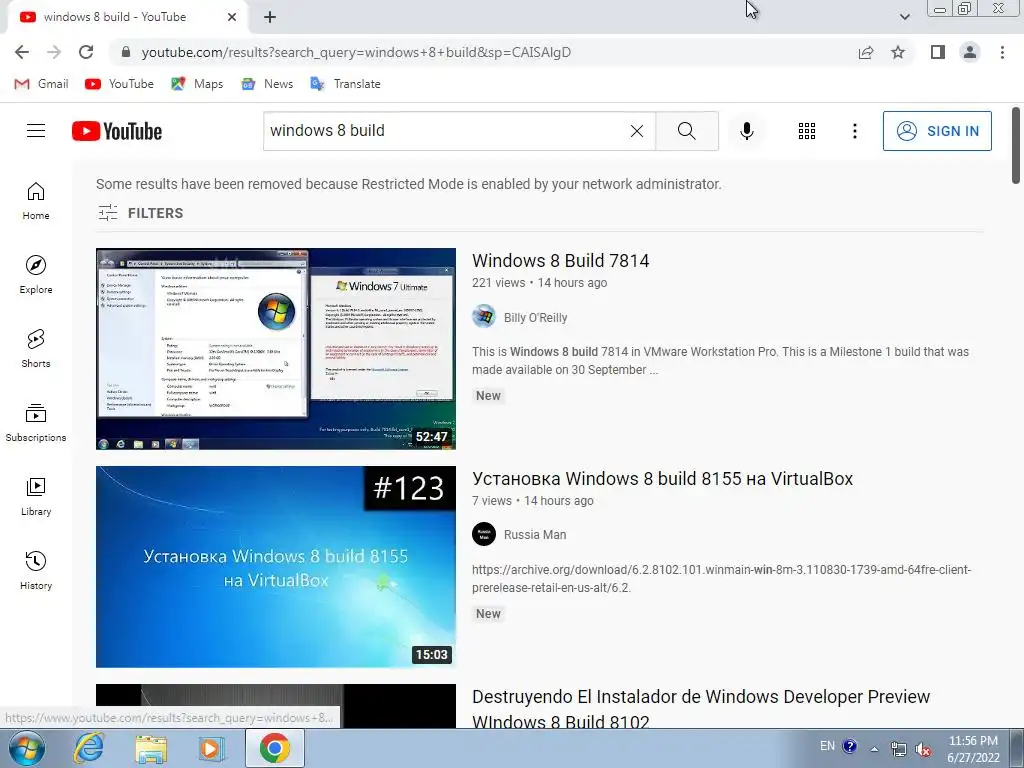Clear the search box with the X
Screen dimensions: 1024x768
pos(637,131)
